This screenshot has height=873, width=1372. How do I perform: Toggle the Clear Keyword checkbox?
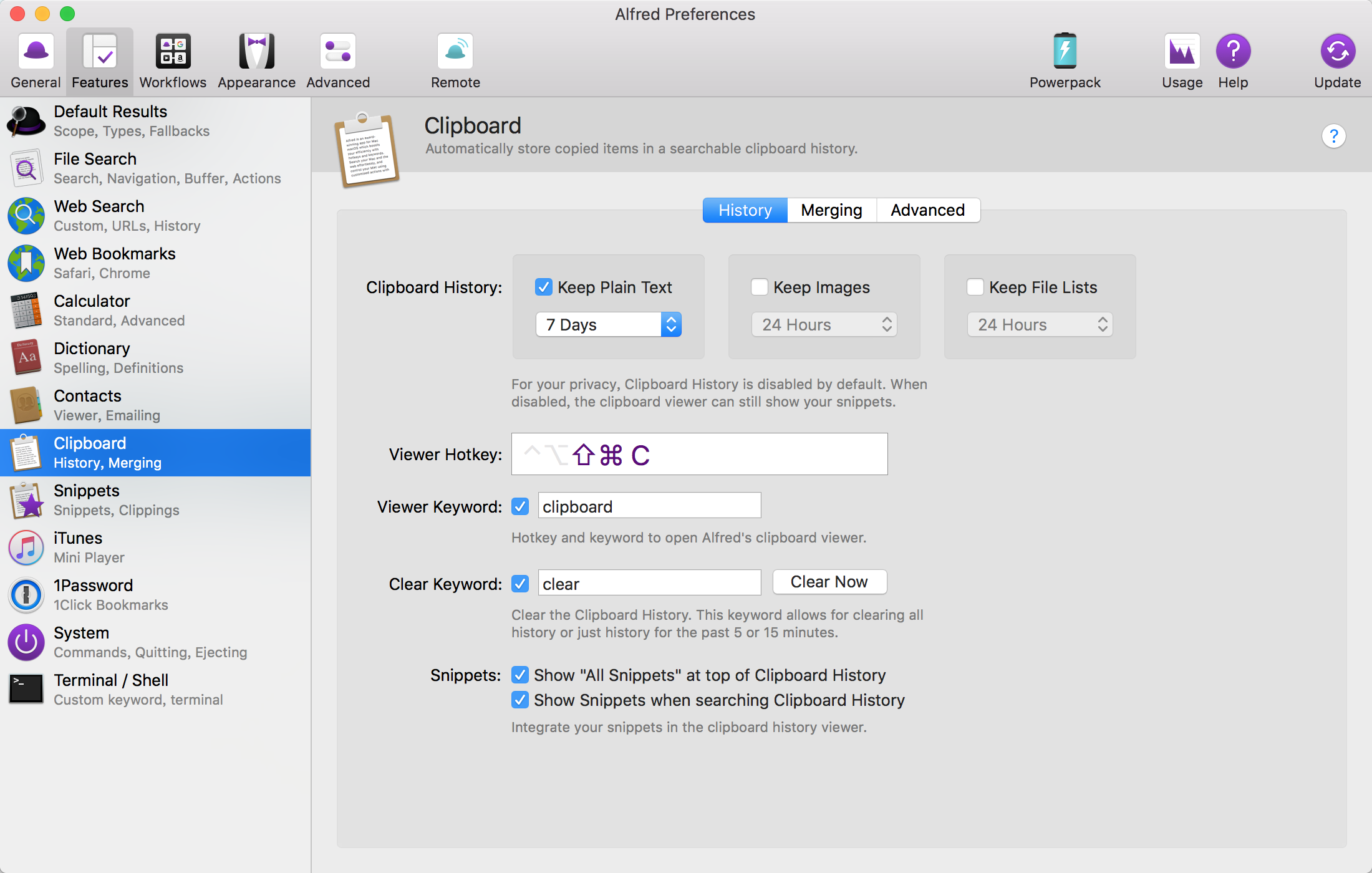[x=520, y=584]
